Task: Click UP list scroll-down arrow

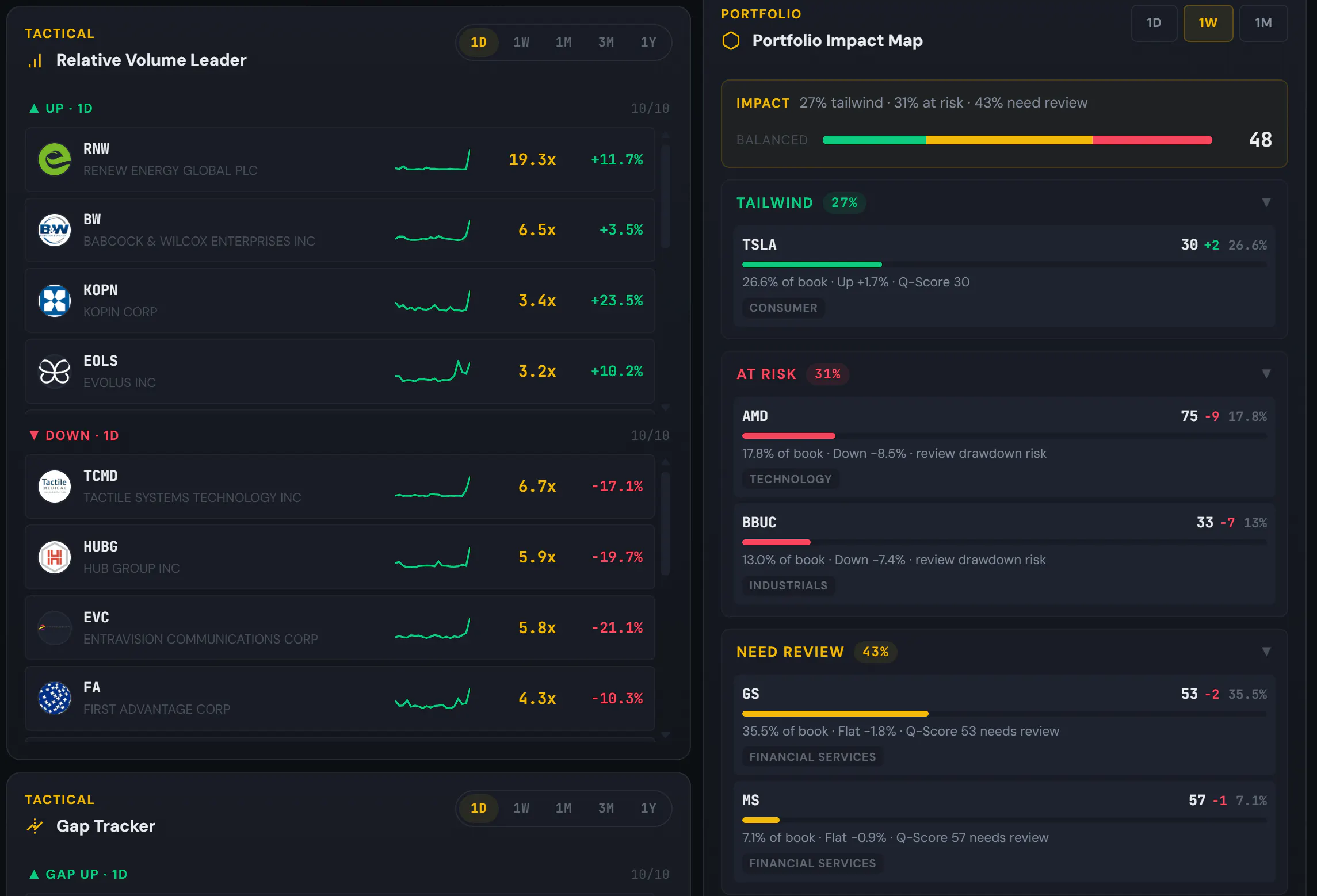Action: click(x=666, y=407)
